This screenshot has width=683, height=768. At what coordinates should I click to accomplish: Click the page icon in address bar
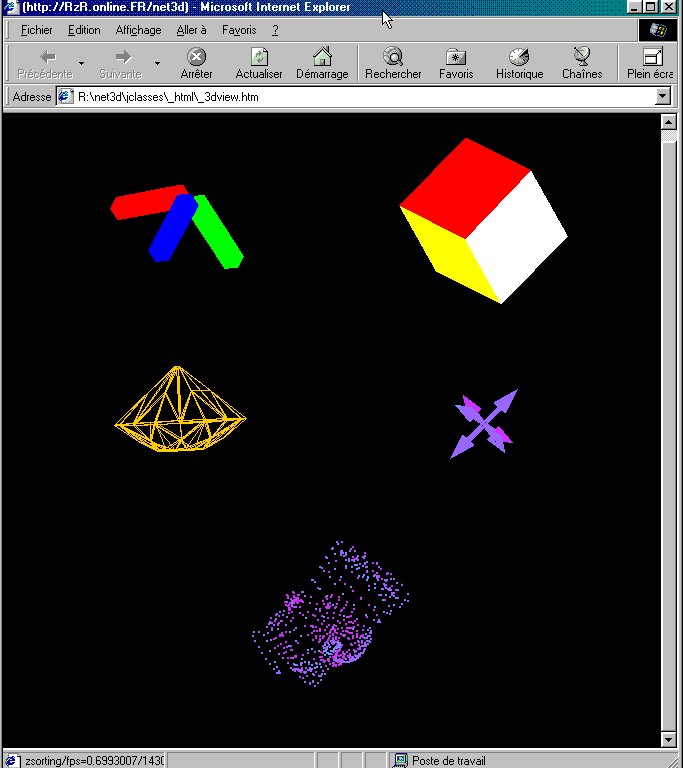66,96
